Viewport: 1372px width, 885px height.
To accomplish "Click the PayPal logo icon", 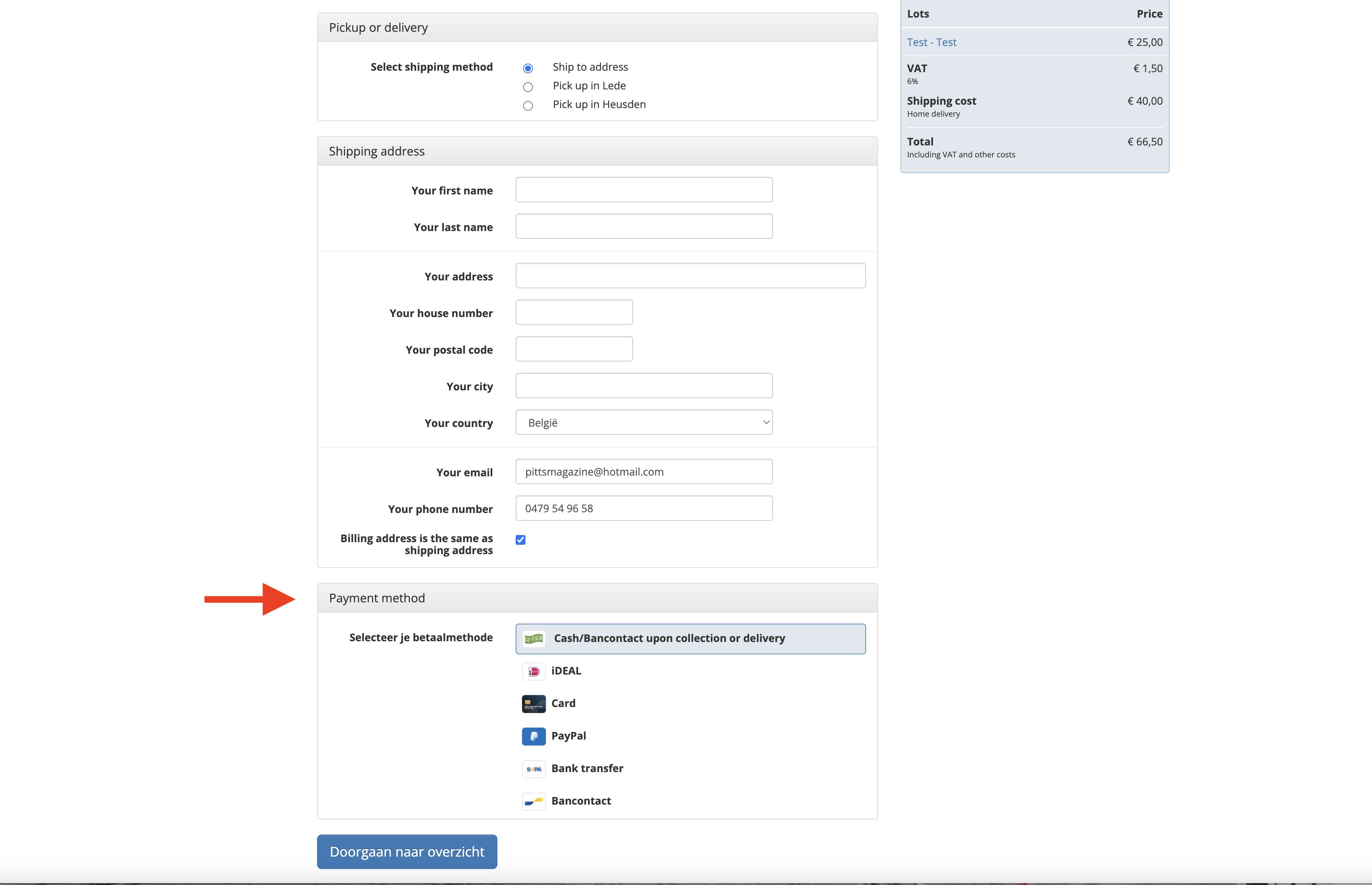I will tap(533, 736).
